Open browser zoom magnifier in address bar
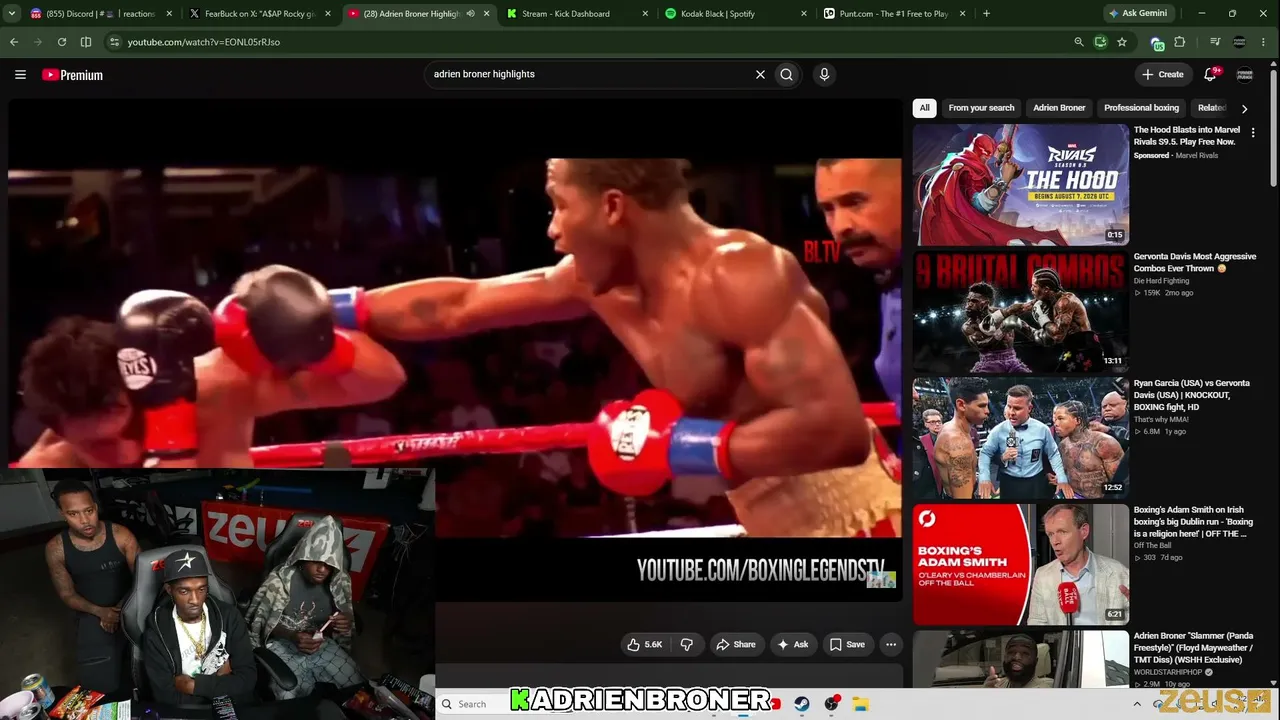This screenshot has height=720, width=1280. [x=1078, y=42]
